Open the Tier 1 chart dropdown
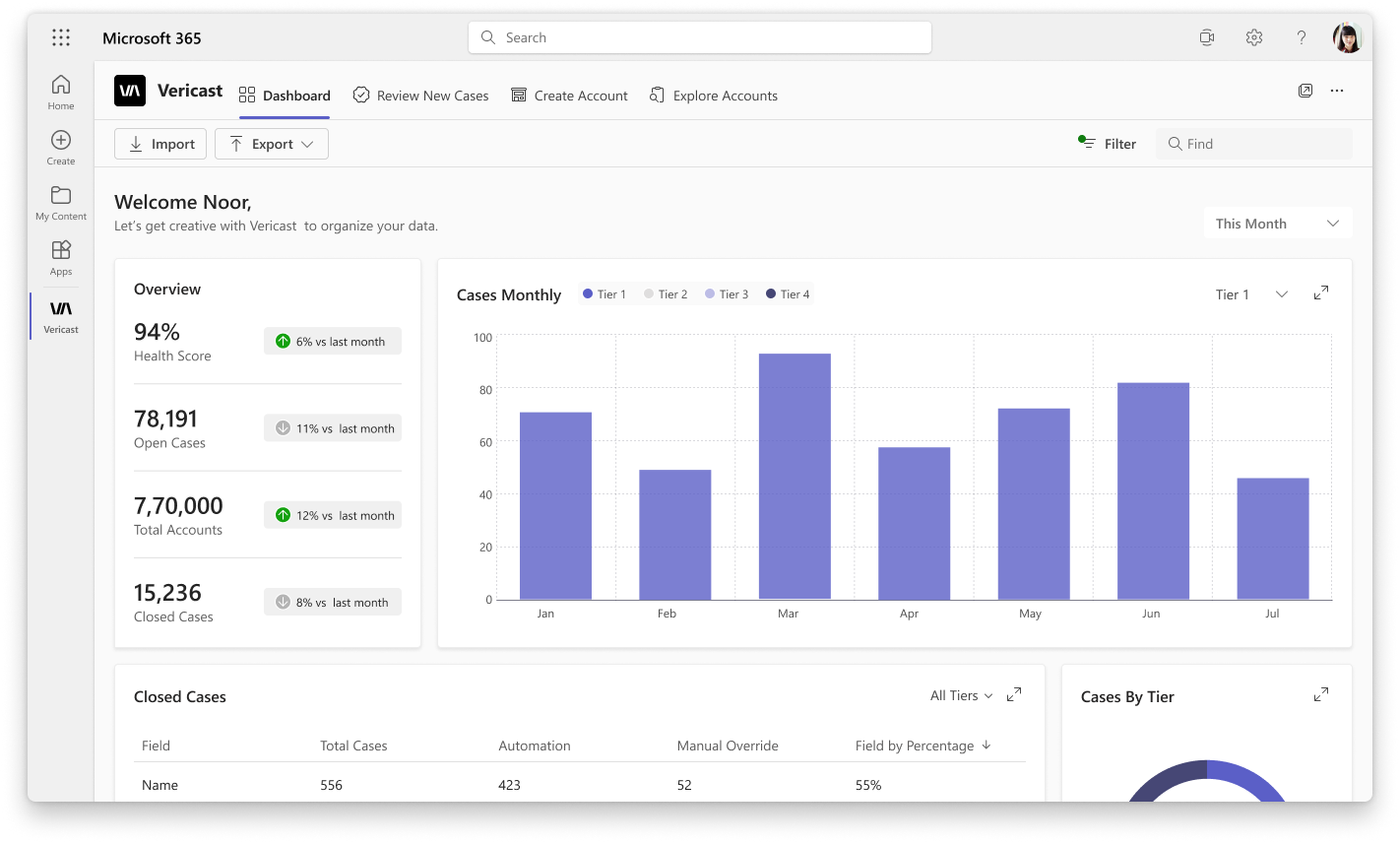Image resolution: width=1400 pixels, height=843 pixels. pos(1251,294)
